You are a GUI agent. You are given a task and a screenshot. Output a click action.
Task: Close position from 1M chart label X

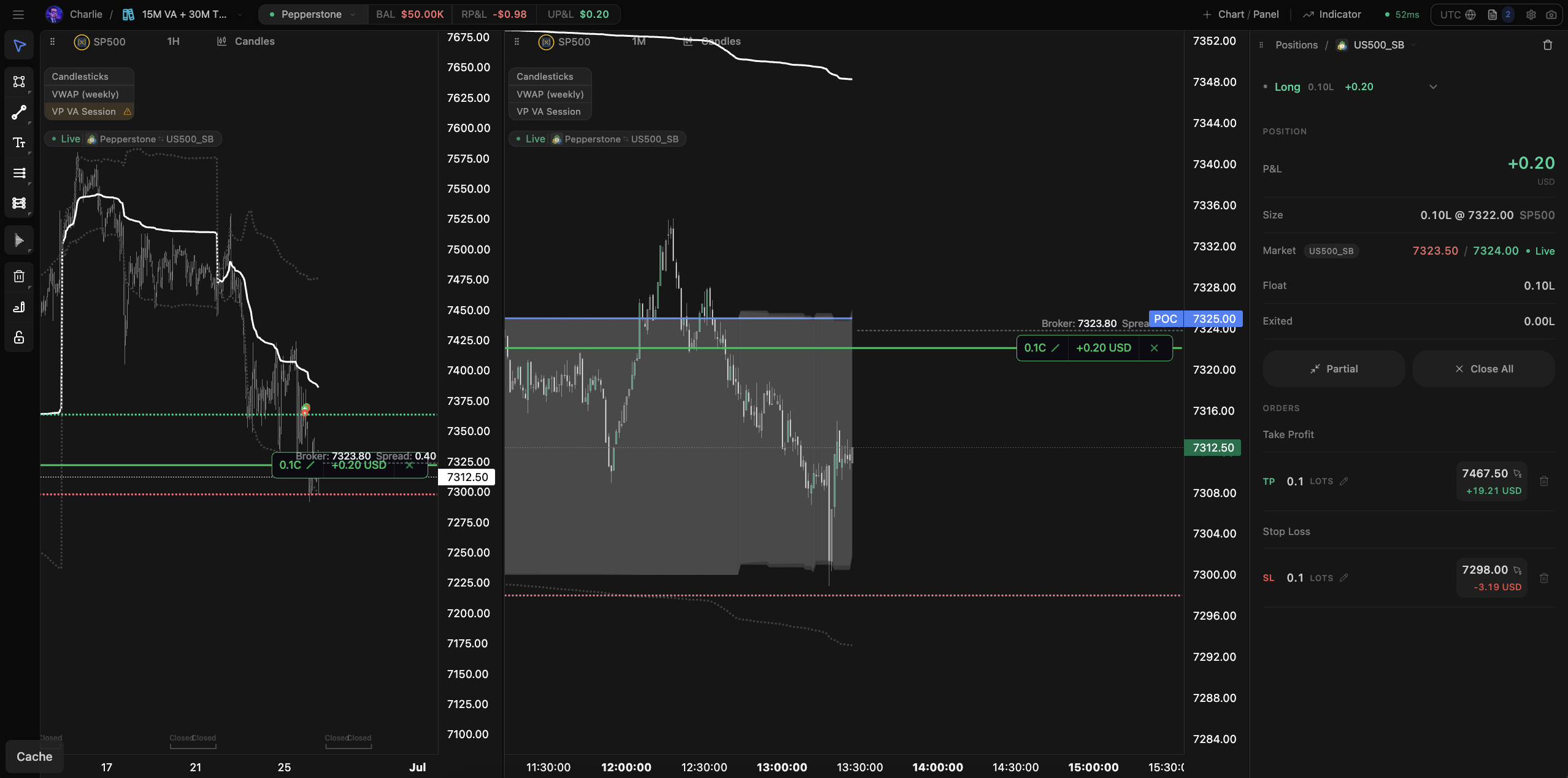(1154, 348)
